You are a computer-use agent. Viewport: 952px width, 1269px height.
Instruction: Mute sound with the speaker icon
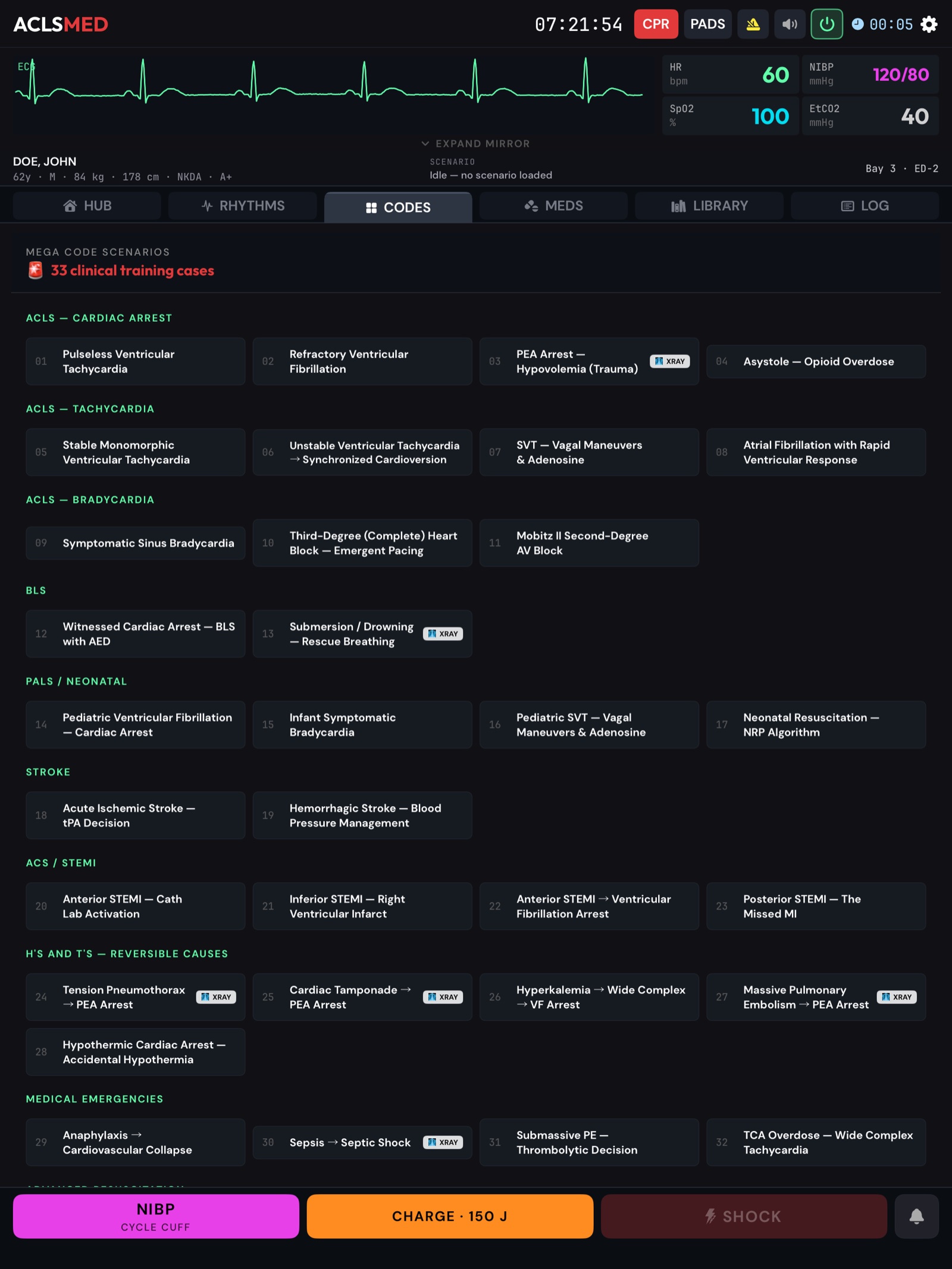pos(790,24)
